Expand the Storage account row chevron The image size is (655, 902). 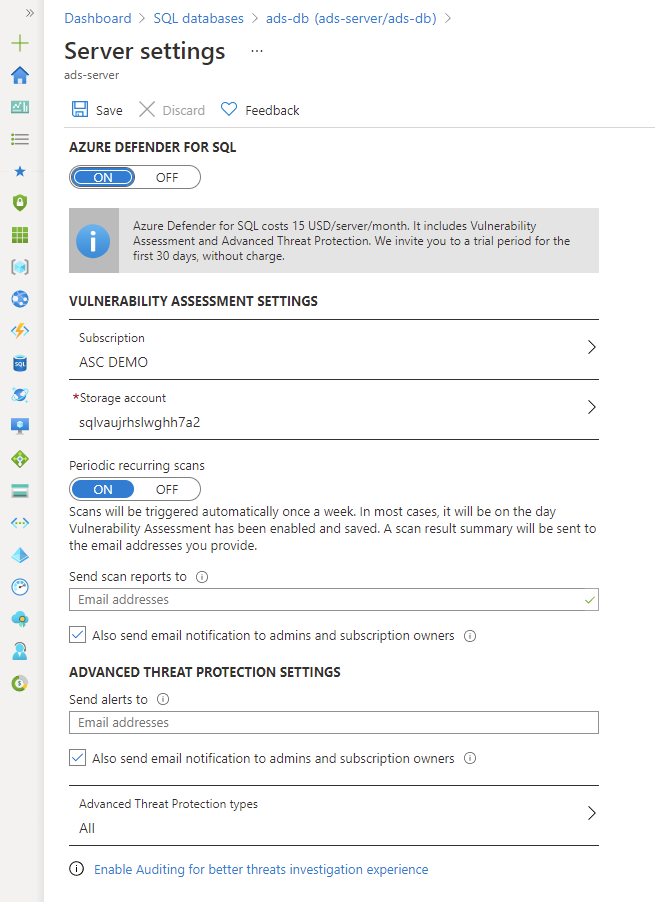(591, 407)
